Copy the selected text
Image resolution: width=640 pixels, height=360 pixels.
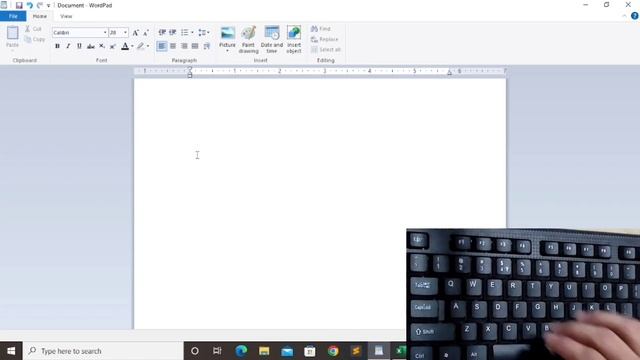35,39
